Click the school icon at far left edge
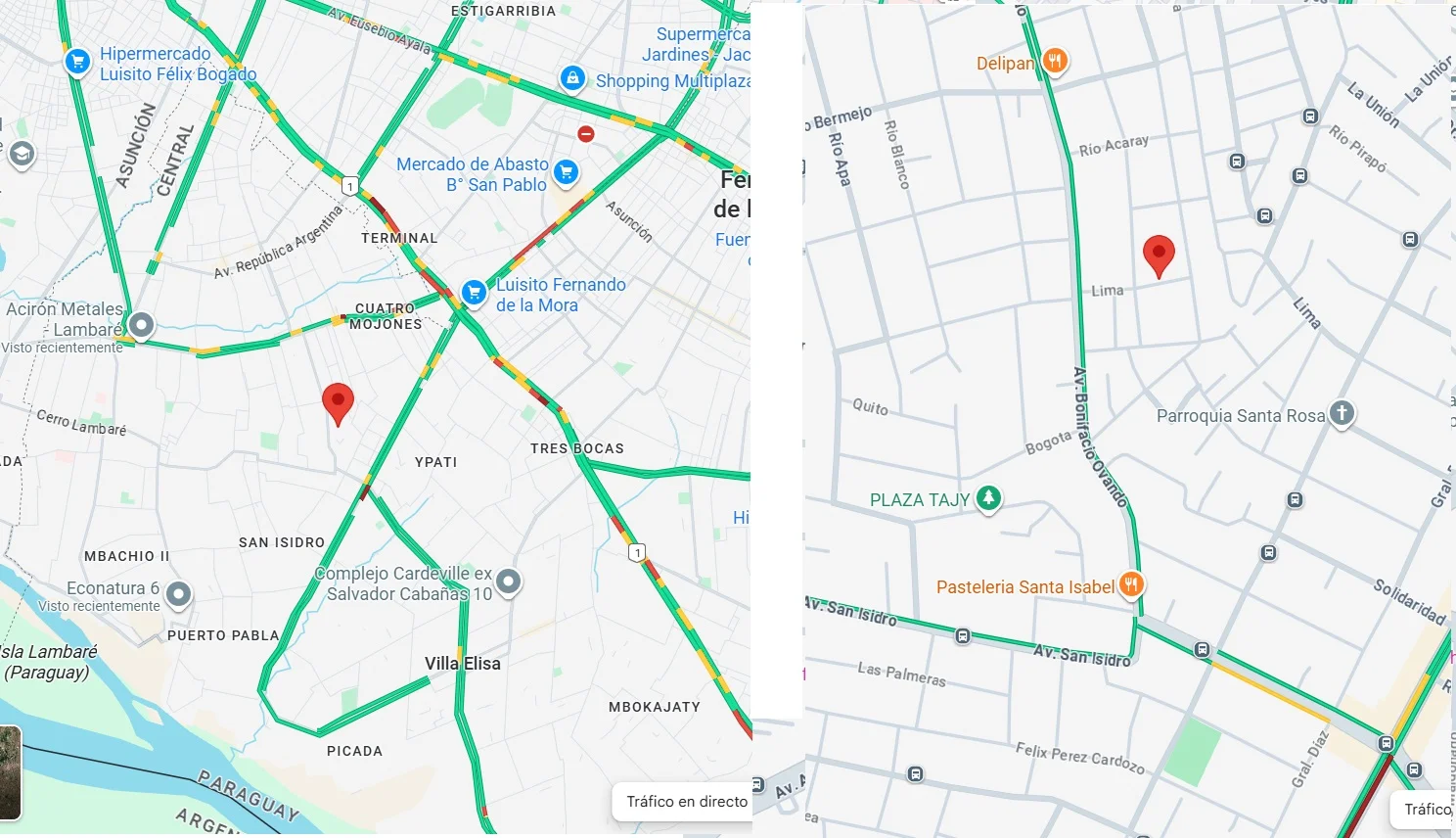Viewport: 1456px width, 838px height. [22, 155]
